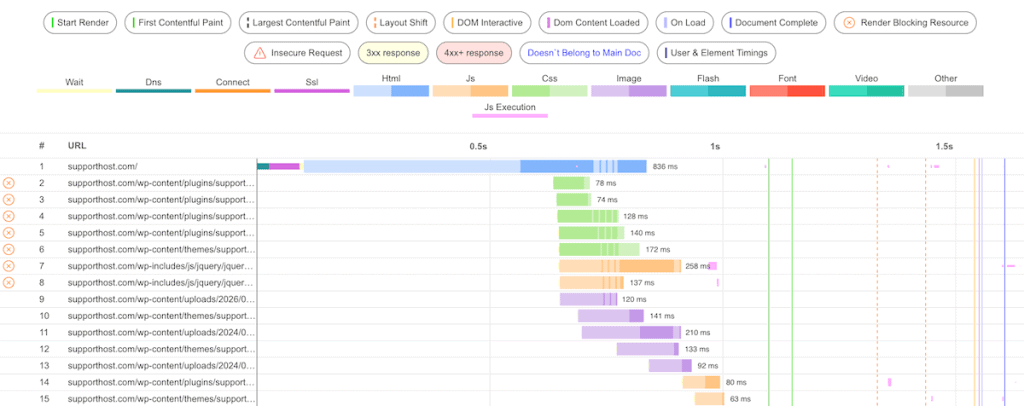Viewport: 1024px width, 406px height.
Task: Select the URL in row 7
Action: tap(161, 266)
